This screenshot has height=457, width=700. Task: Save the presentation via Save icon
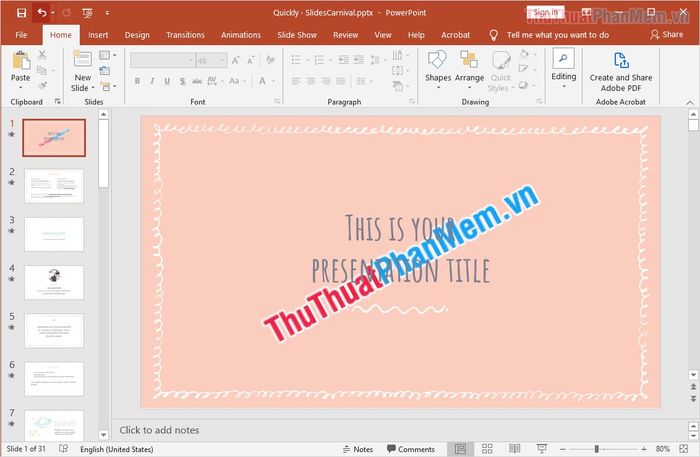pyautogui.click(x=21, y=13)
